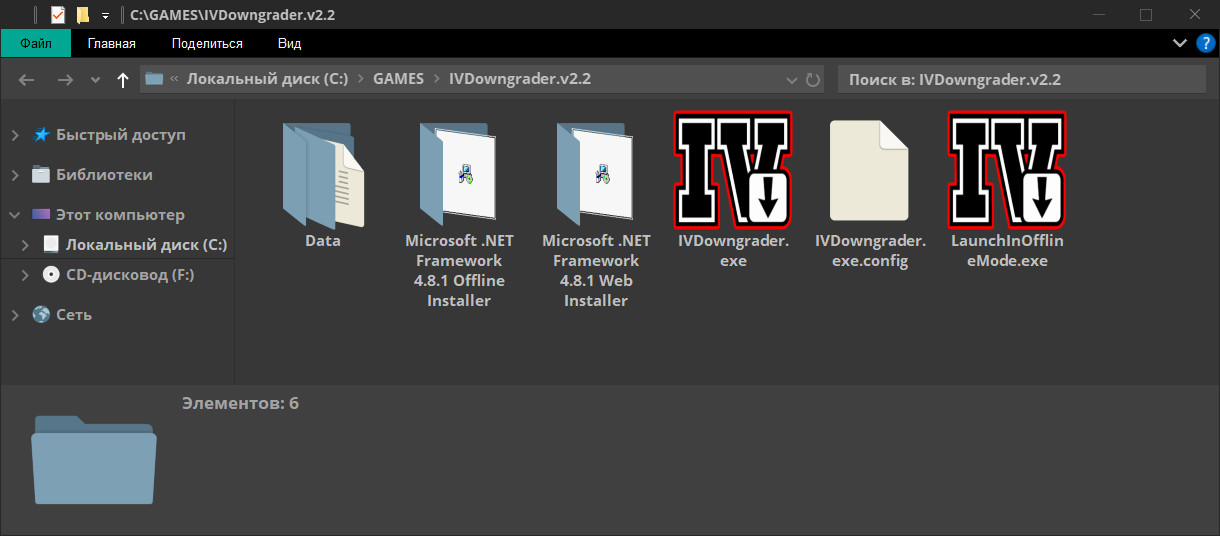Click the CD-дисковод disc icon
Screen dimensions: 1220x536
(x=51, y=274)
